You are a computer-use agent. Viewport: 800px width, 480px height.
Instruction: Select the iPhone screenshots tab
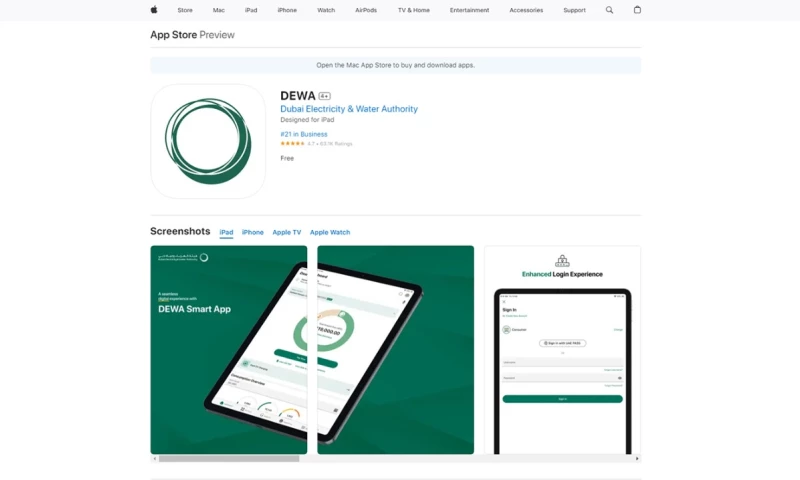tap(253, 232)
